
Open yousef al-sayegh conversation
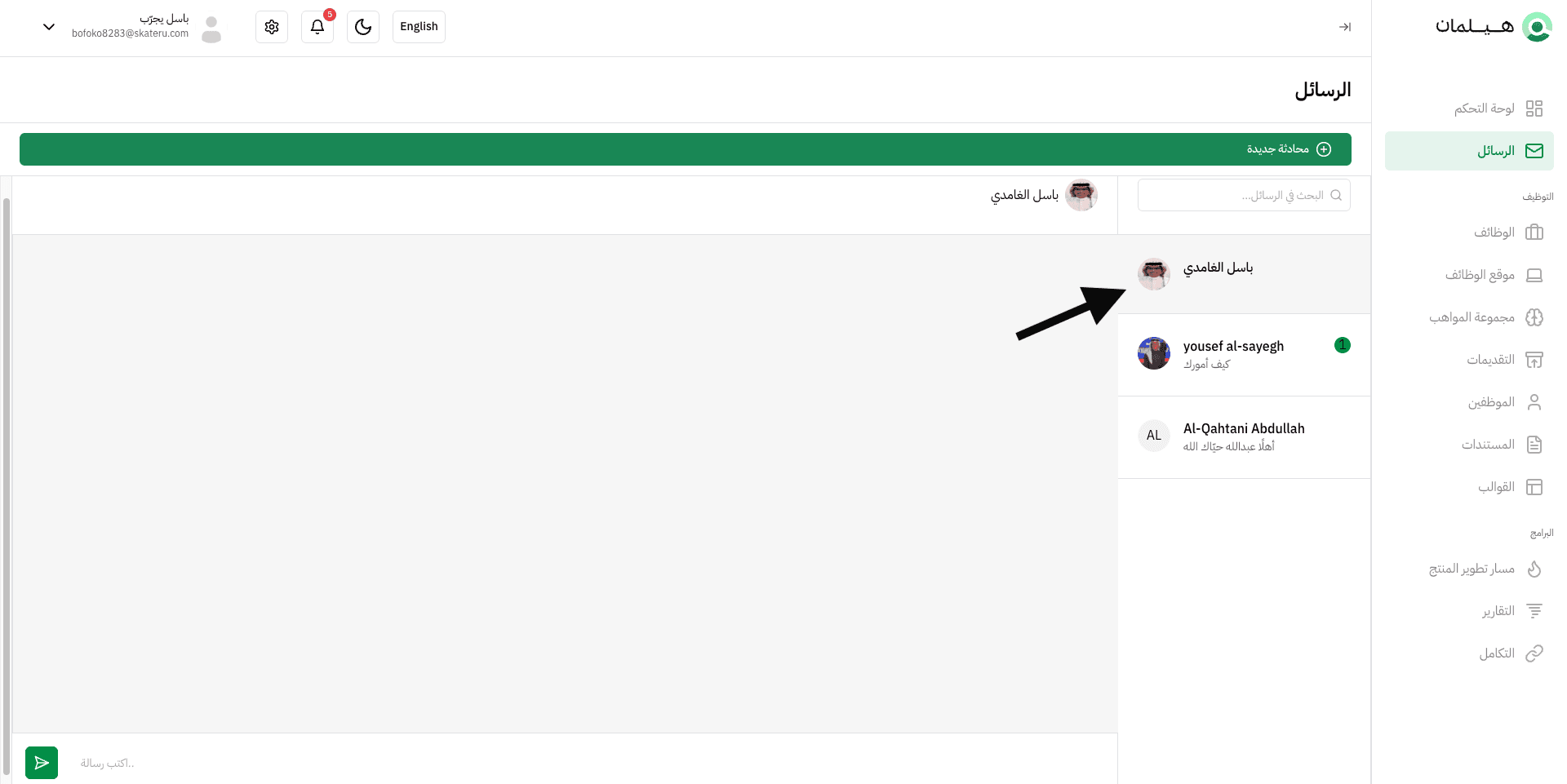coord(1244,355)
